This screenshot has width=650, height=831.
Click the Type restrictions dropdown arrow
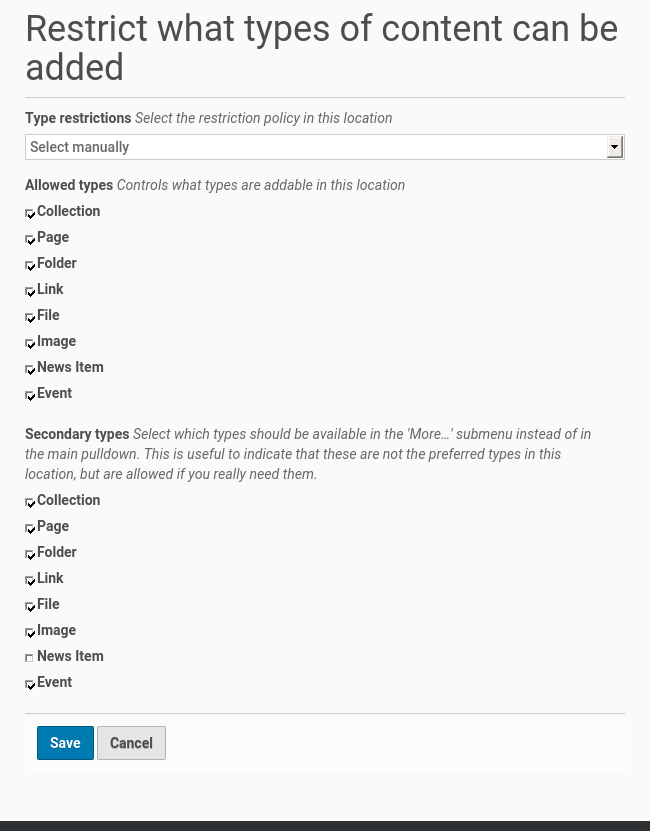tap(614, 147)
